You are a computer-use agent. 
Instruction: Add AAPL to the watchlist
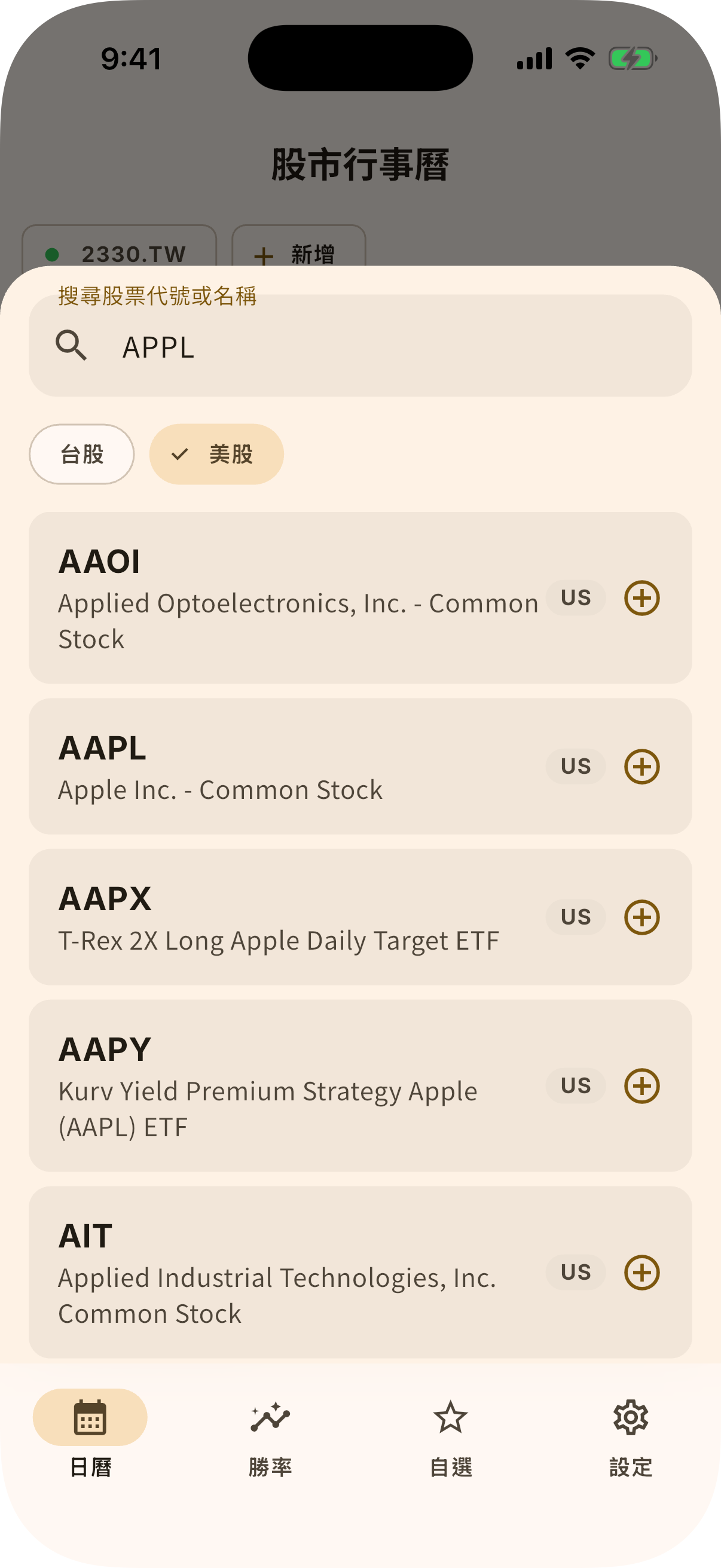click(642, 766)
